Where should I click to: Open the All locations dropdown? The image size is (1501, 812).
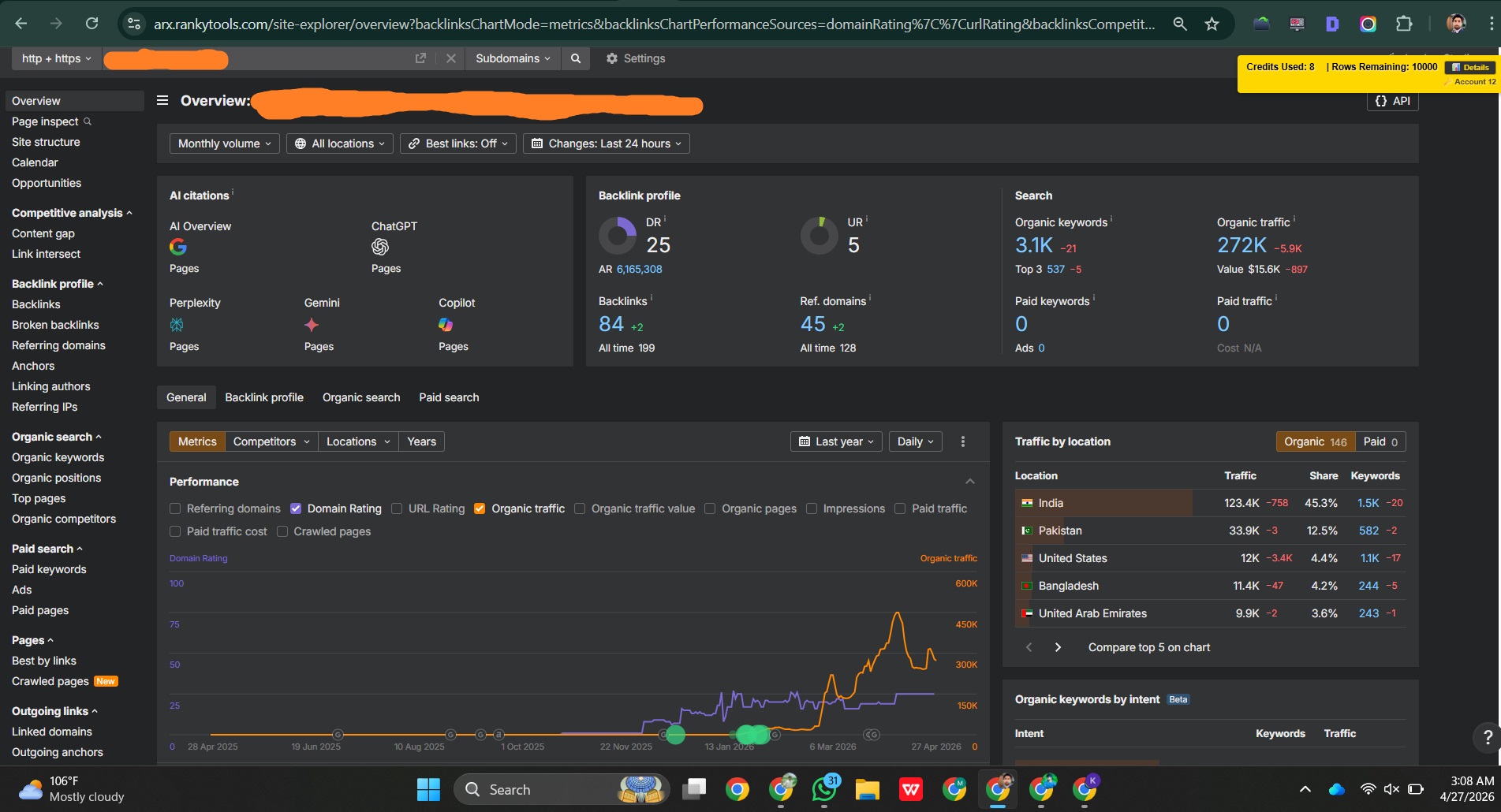tap(340, 143)
